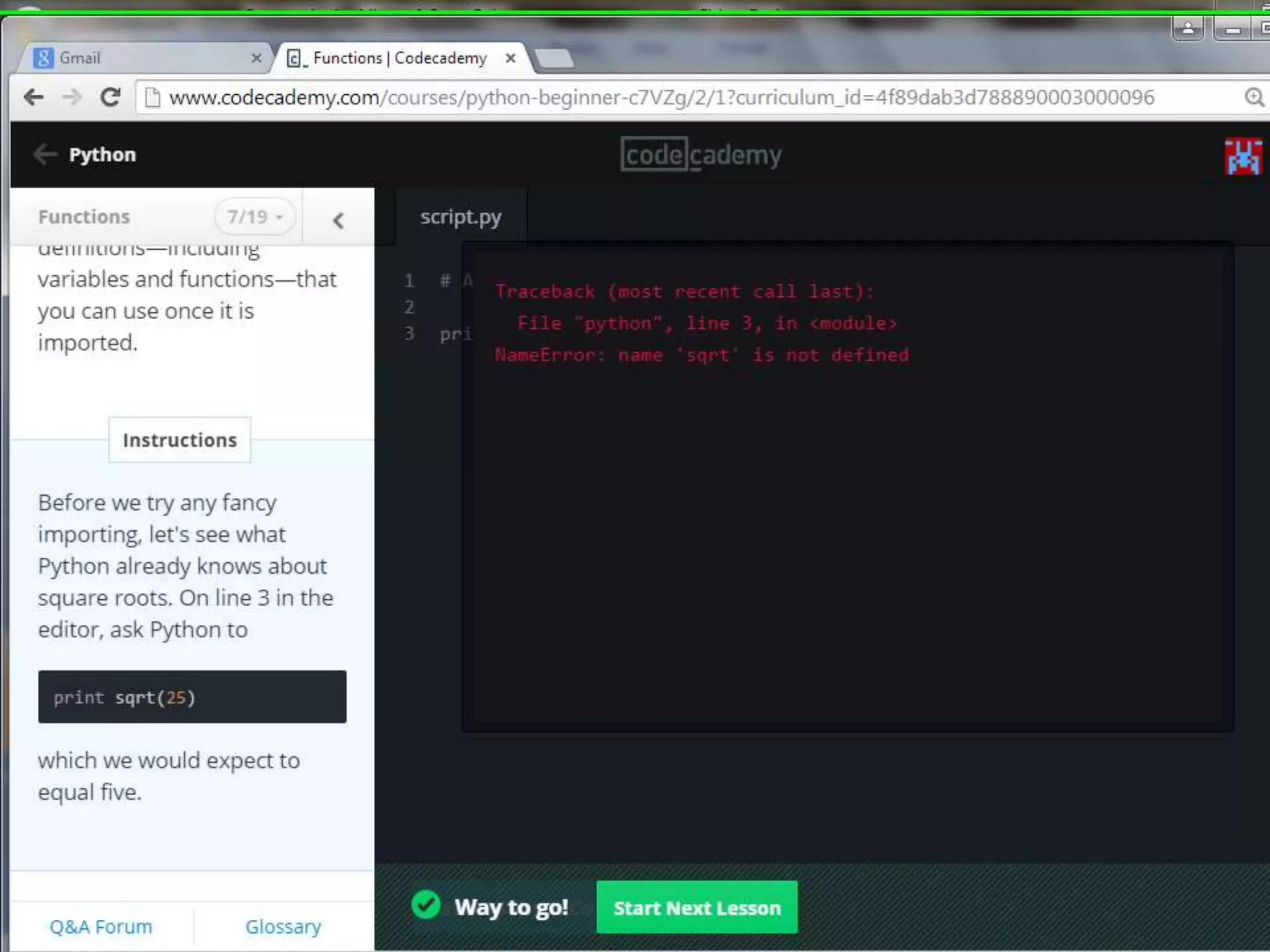Select the script.py editor tab

461,217
